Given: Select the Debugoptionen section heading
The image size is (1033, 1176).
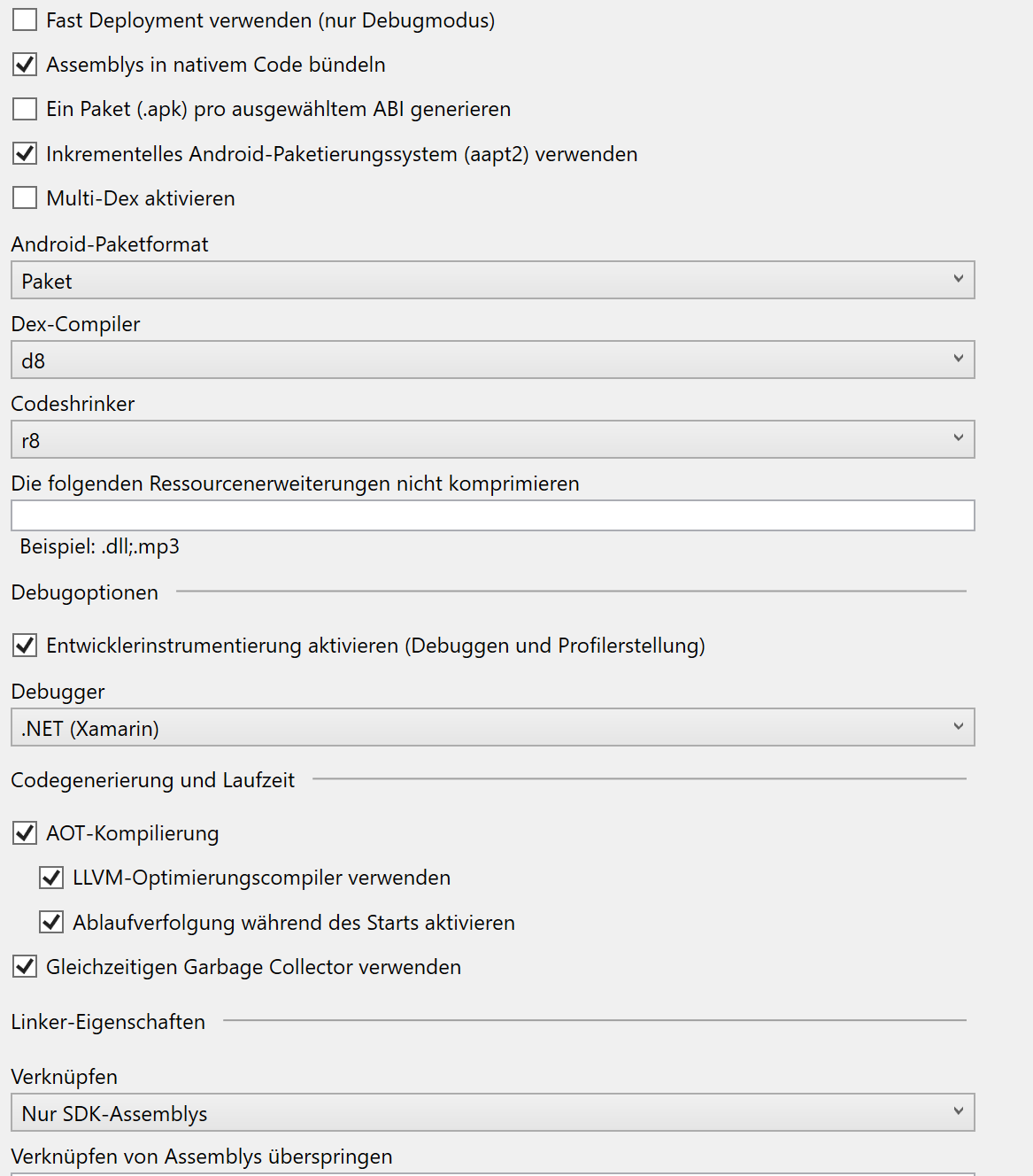Looking at the screenshot, I should pos(84,592).
